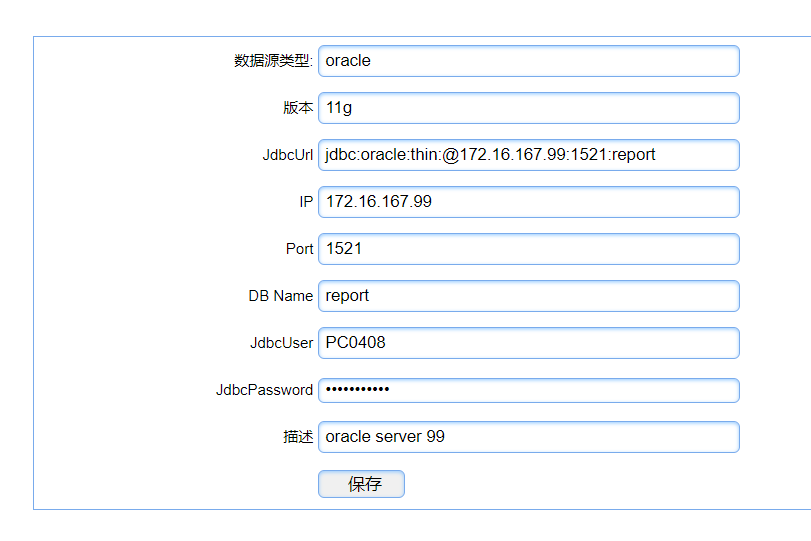
Task: Click the 数据源类型 field containing oracle
Action: point(528,61)
